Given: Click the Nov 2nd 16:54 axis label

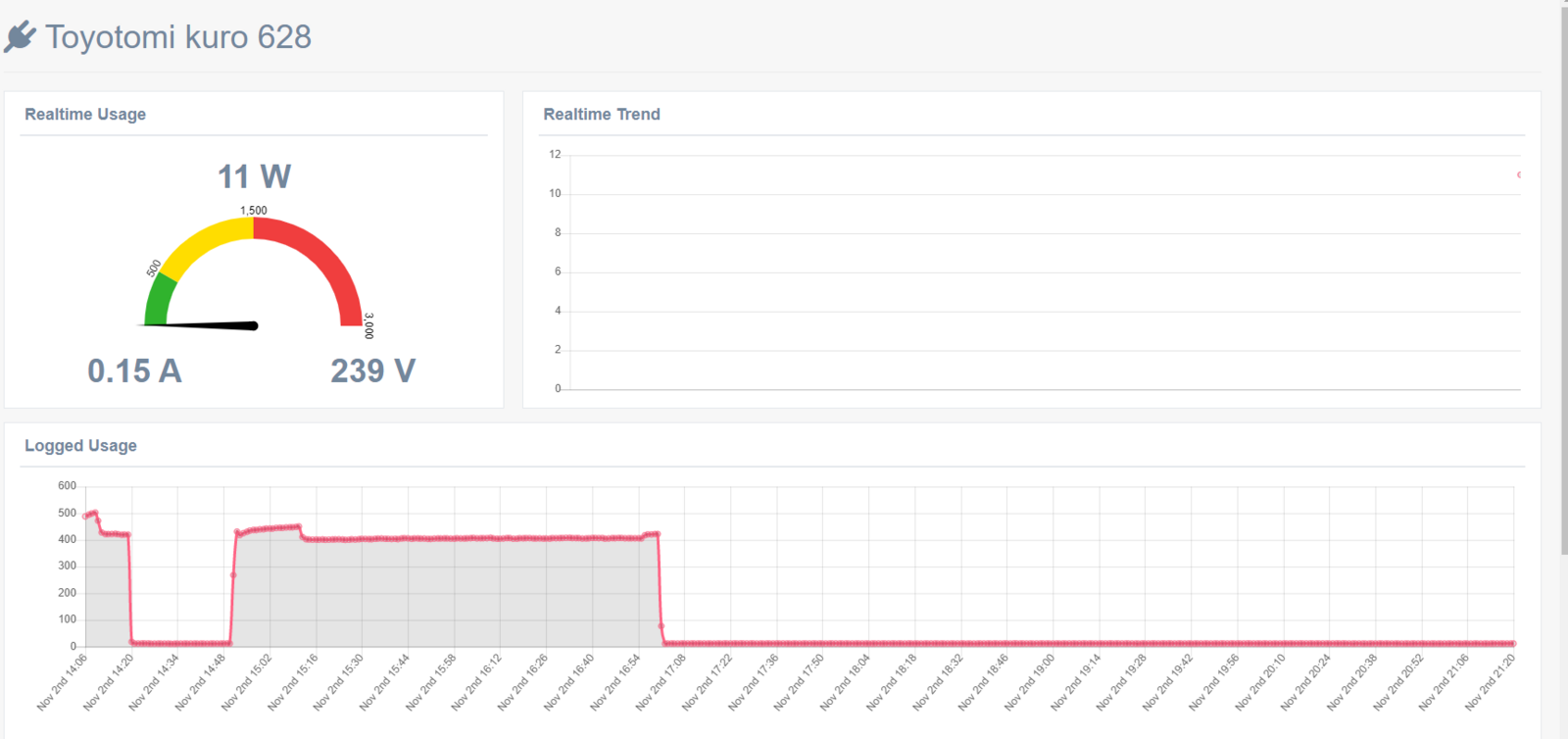Looking at the screenshot, I should (615, 681).
